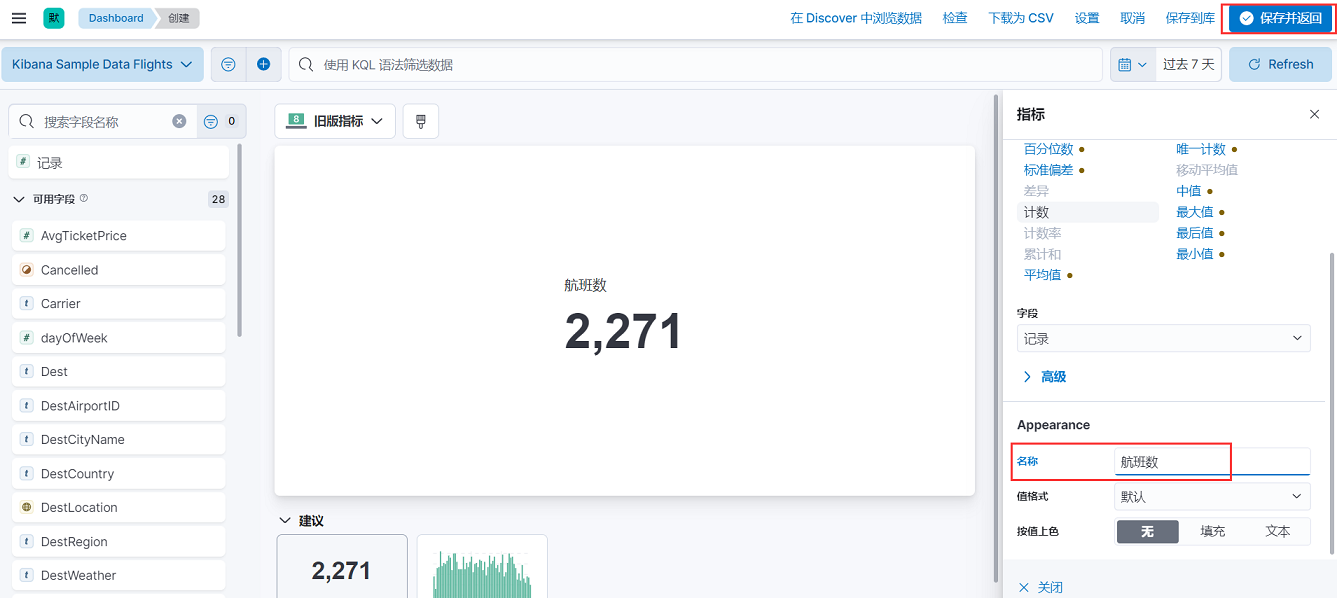Close the 指标 panel with the X
The height and width of the screenshot is (598, 1337).
pyautogui.click(x=1314, y=115)
